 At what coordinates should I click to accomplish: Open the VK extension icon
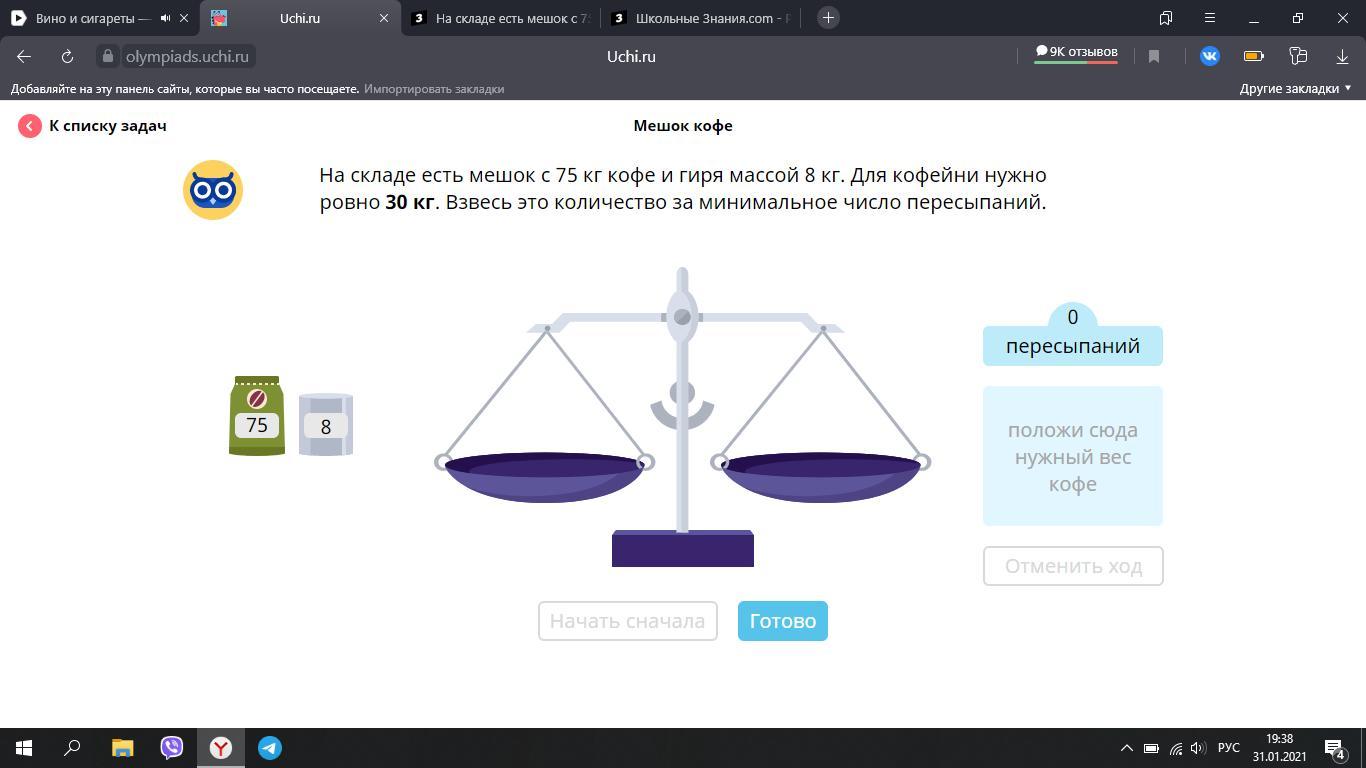pyautogui.click(x=1210, y=56)
